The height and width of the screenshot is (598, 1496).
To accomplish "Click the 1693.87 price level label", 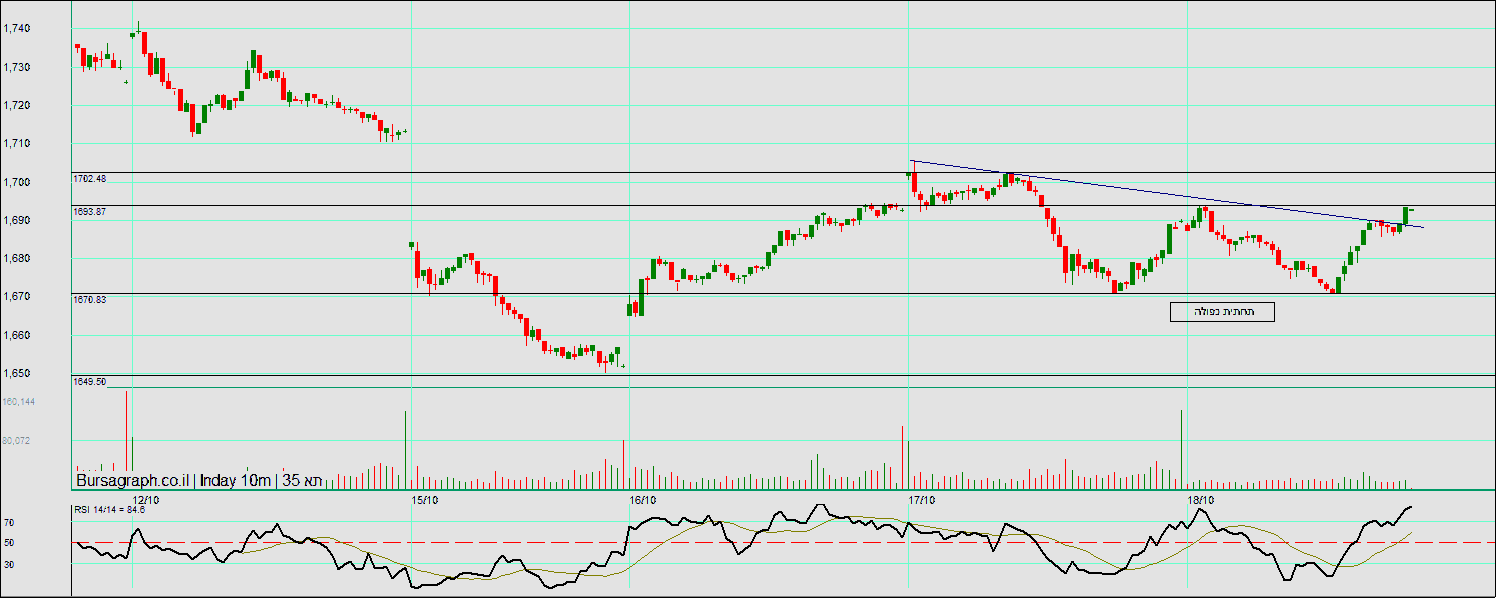I will [x=89, y=212].
